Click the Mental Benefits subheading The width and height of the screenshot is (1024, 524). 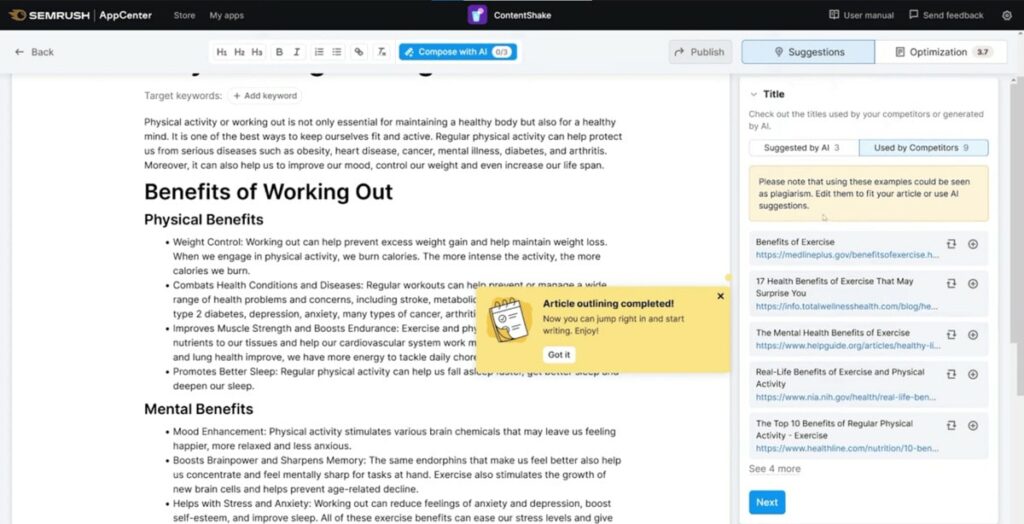pos(199,410)
